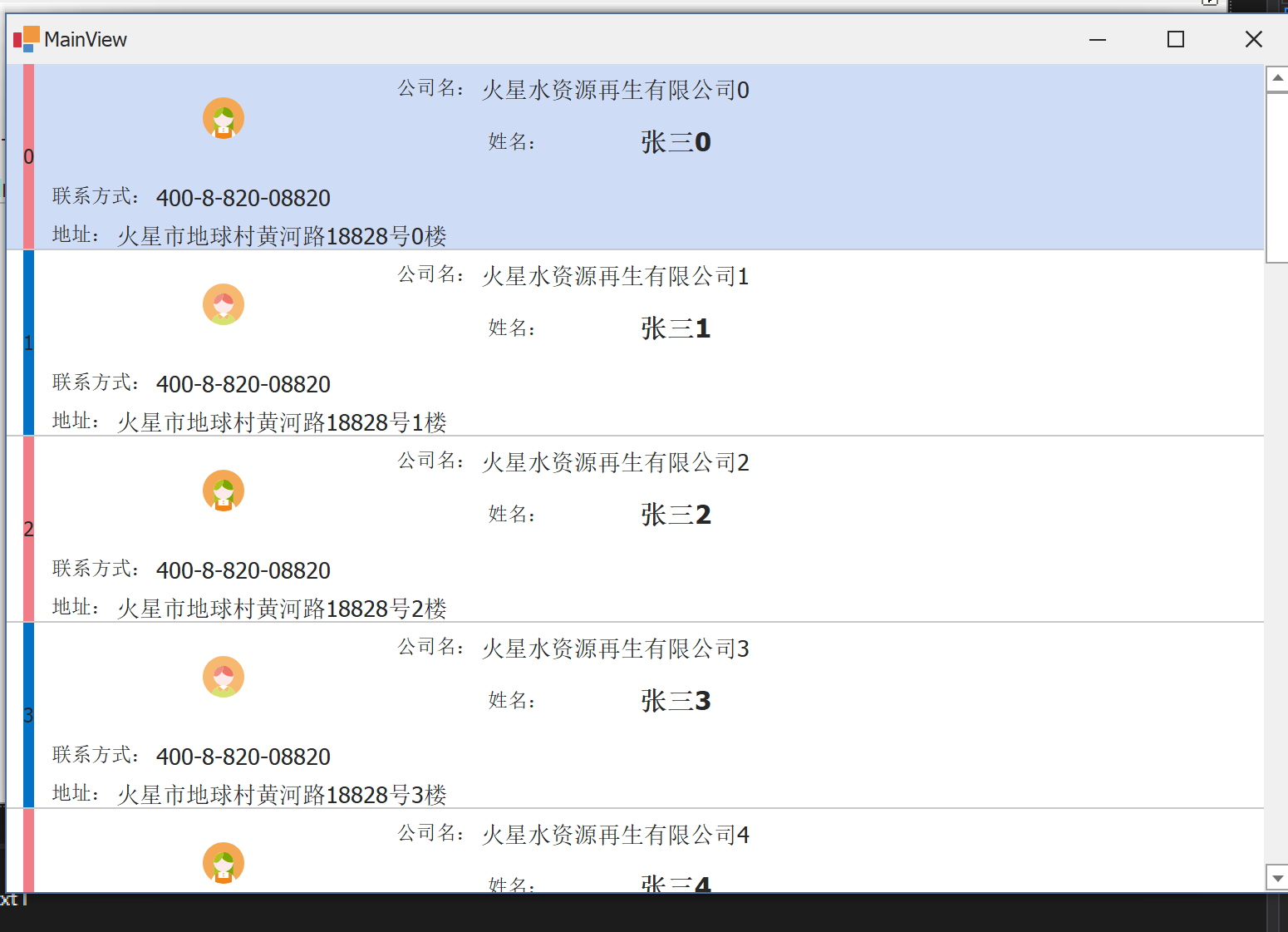Click 张三2's avatar icon

(223, 491)
